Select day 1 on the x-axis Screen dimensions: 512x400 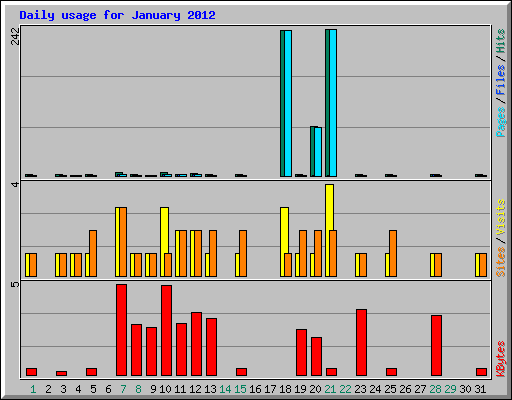pyautogui.click(x=33, y=389)
